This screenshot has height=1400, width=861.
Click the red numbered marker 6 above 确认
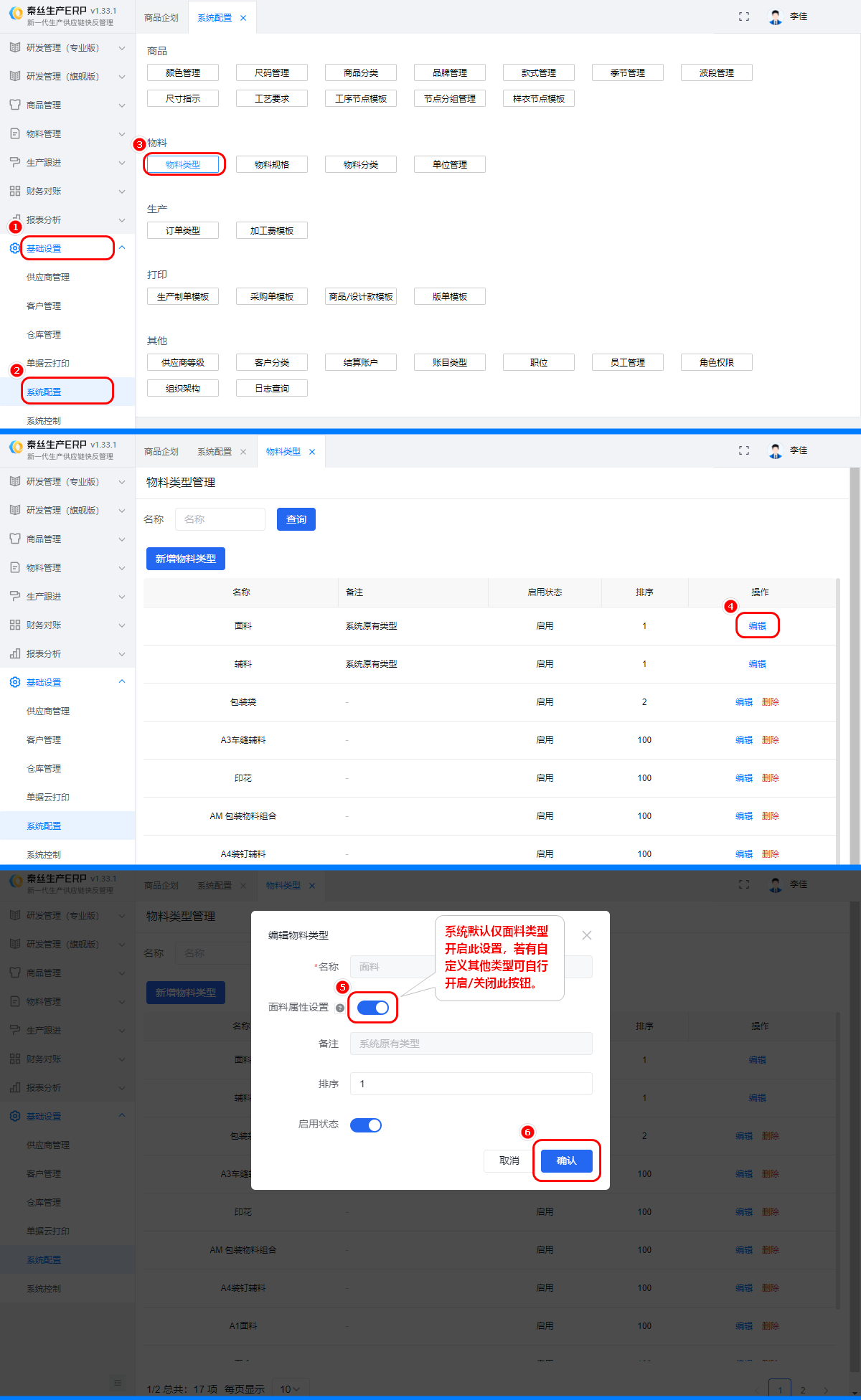pyautogui.click(x=527, y=1132)
